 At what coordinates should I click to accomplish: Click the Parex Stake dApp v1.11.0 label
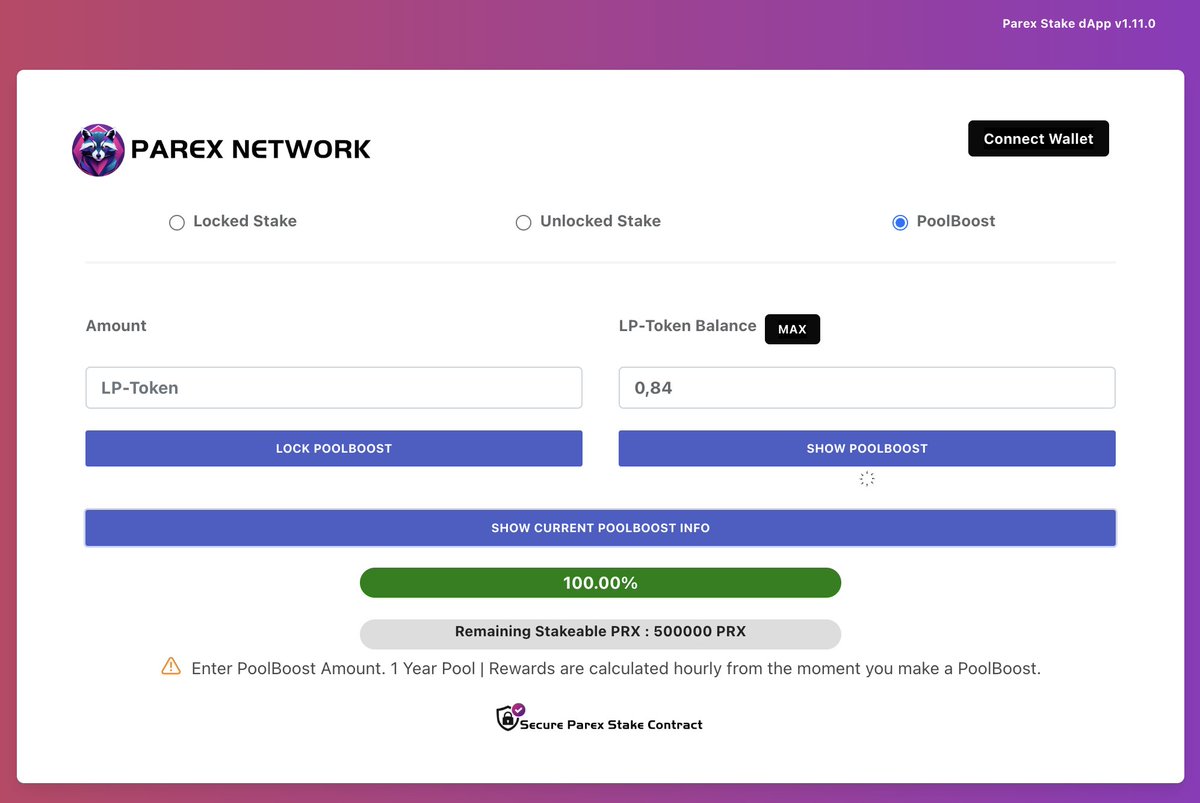coord(1078,23)
